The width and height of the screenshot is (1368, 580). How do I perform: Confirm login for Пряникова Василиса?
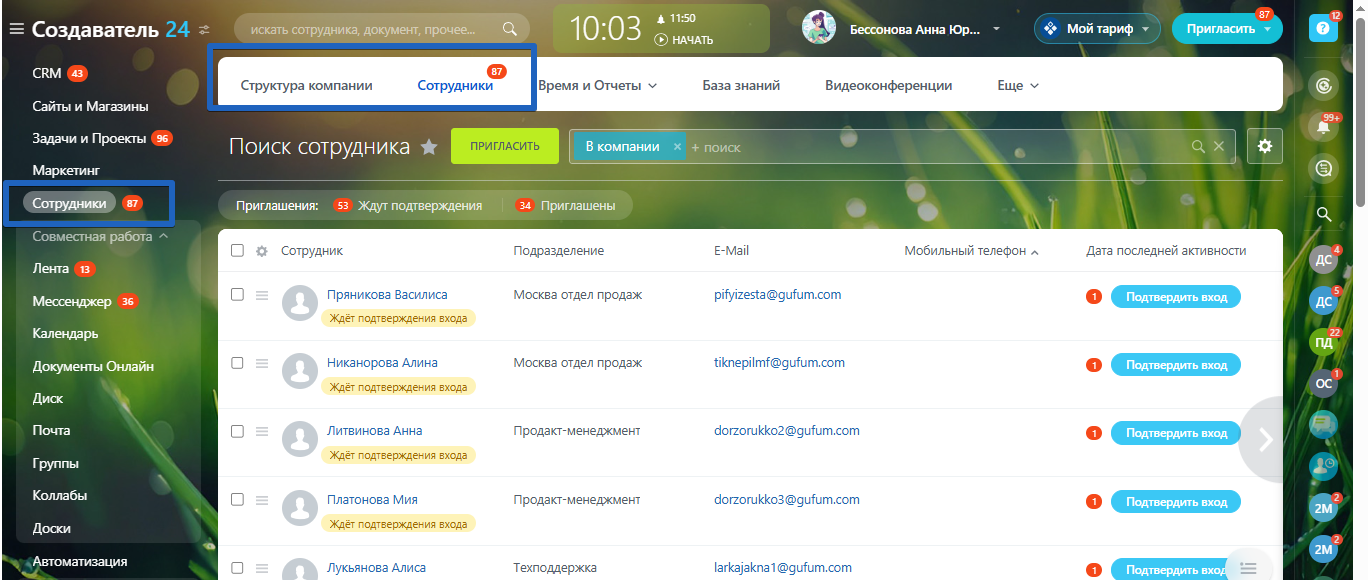point(1176,297)
